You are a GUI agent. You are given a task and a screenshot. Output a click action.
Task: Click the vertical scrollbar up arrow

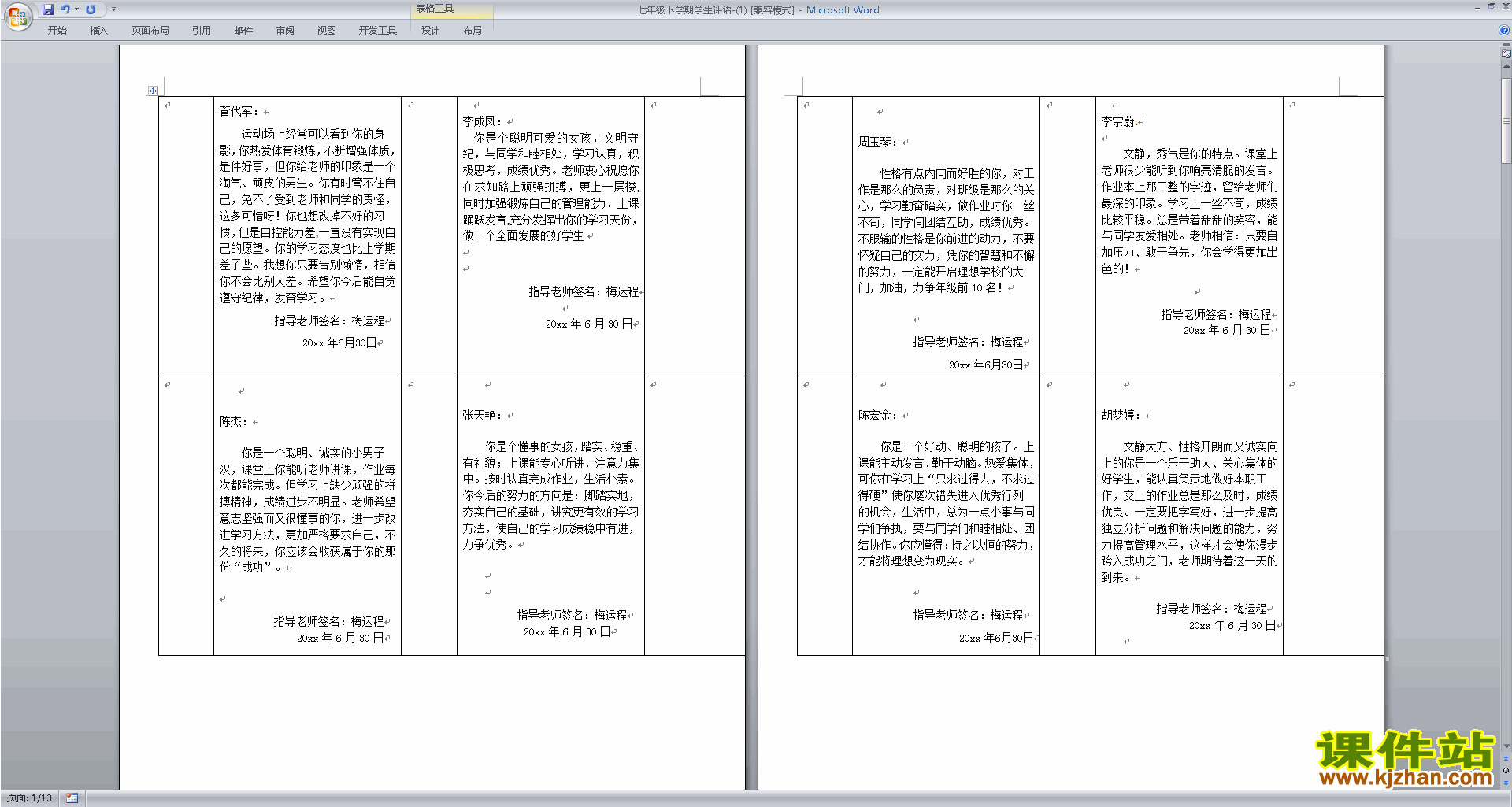[1506, 66]
